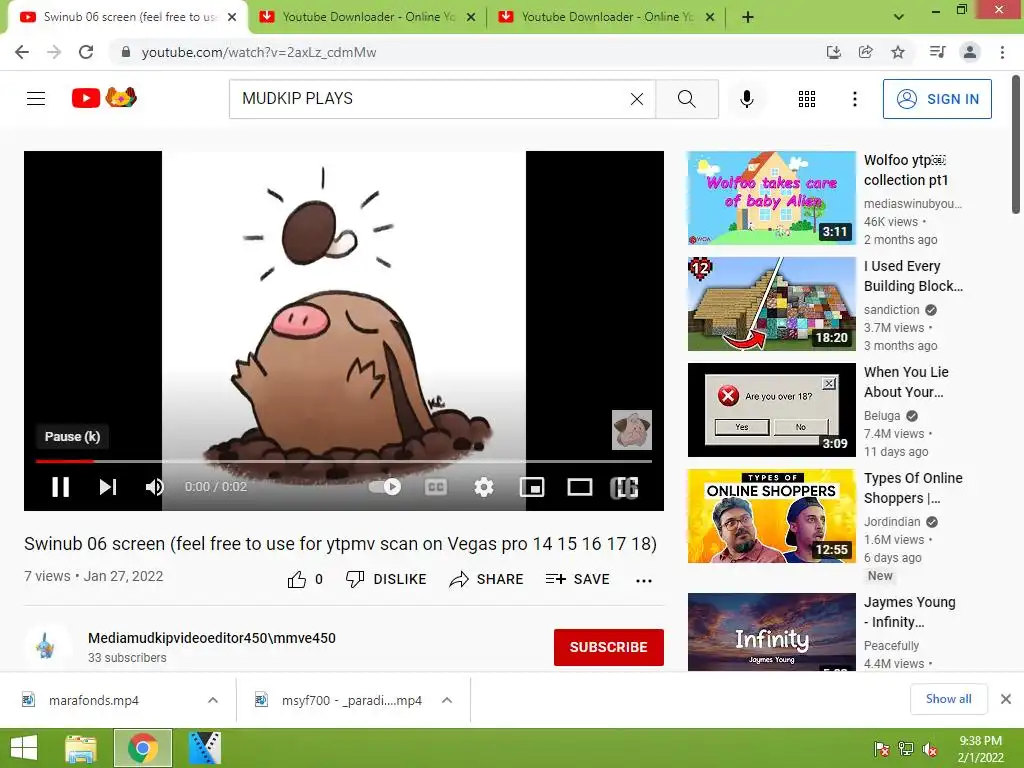The image size is (1024, 768).
Task: Switch to second Youtube Downloader tab
Action: [x=367, y=17]
